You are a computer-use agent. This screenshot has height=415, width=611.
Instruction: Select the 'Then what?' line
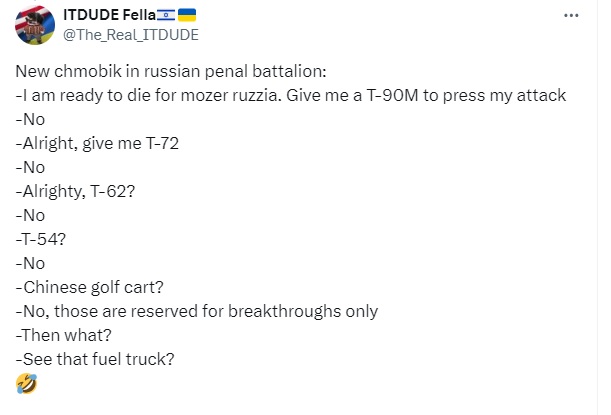(64, 335)
